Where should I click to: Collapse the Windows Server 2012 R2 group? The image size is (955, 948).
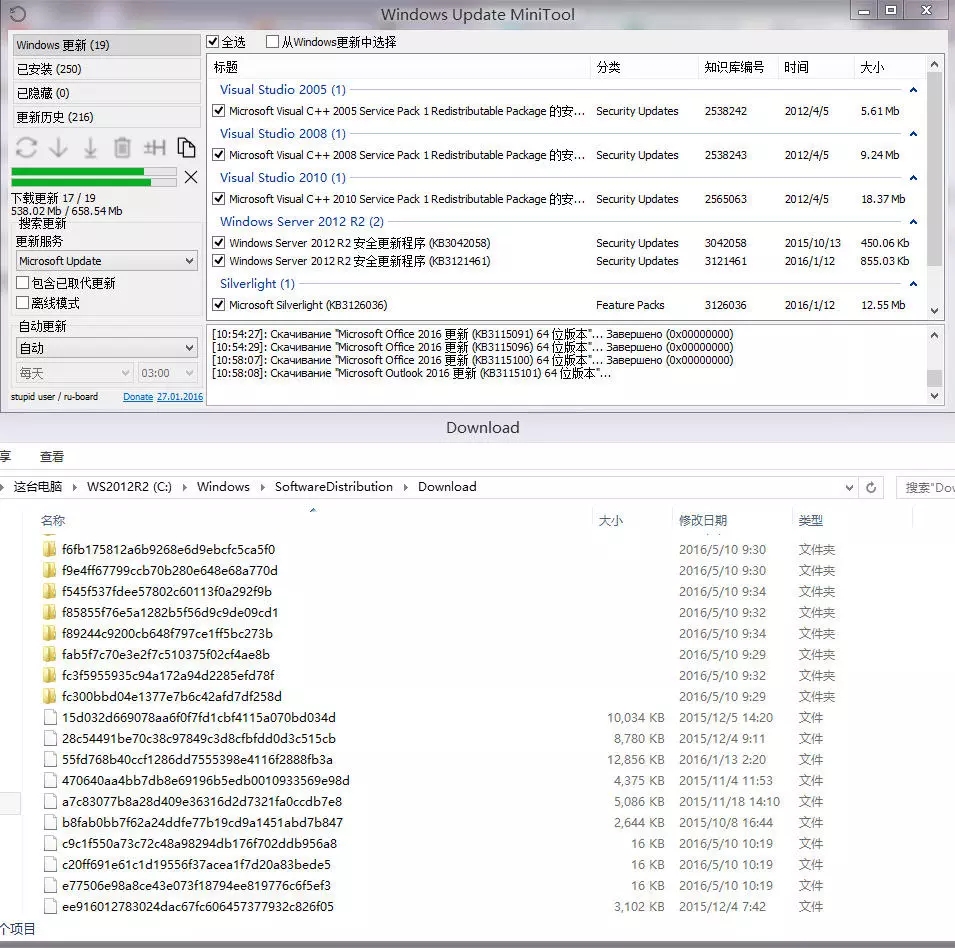click(x=912, y=222)
